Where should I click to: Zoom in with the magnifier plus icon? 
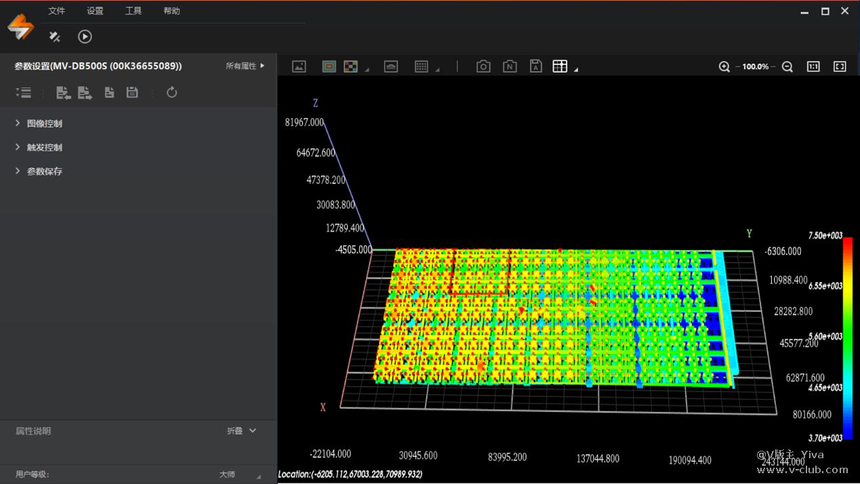point(724,67)
